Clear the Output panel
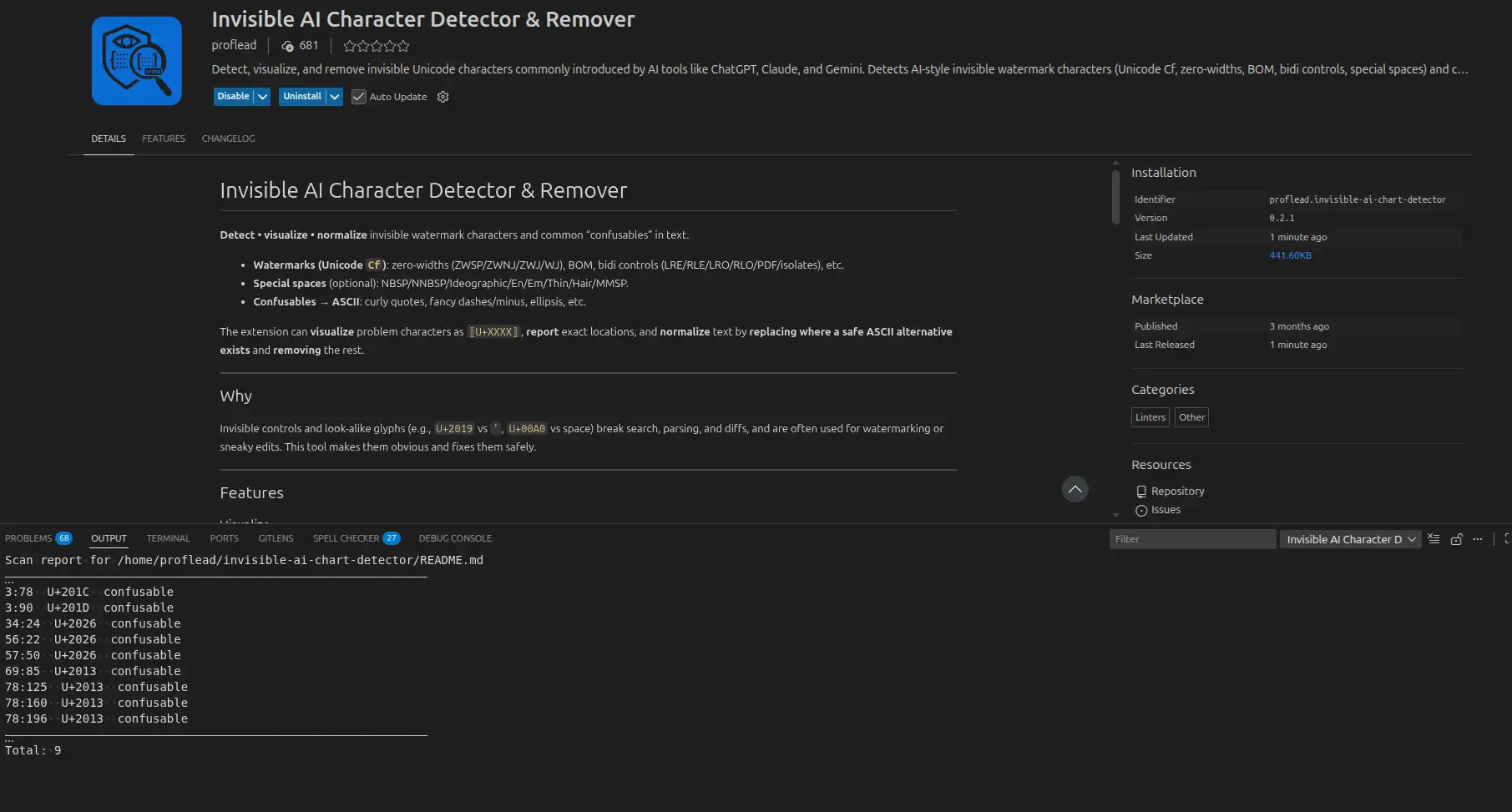The height and width of the screenshot is (812, 1512). click(x=1433, y=539)
